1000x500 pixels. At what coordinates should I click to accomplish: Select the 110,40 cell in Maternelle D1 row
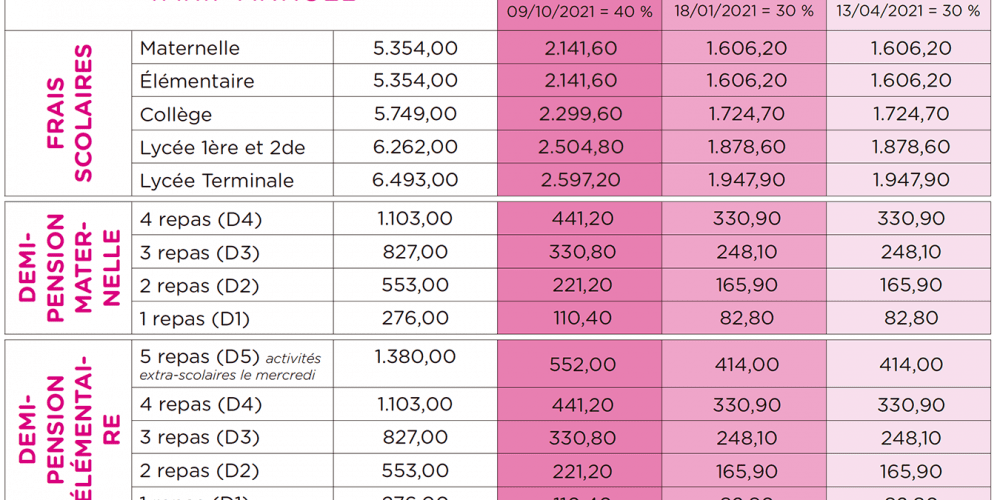580,318
